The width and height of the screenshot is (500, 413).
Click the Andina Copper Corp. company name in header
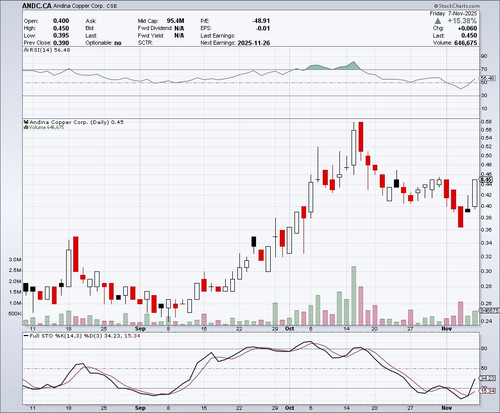(x=78, y=6)
